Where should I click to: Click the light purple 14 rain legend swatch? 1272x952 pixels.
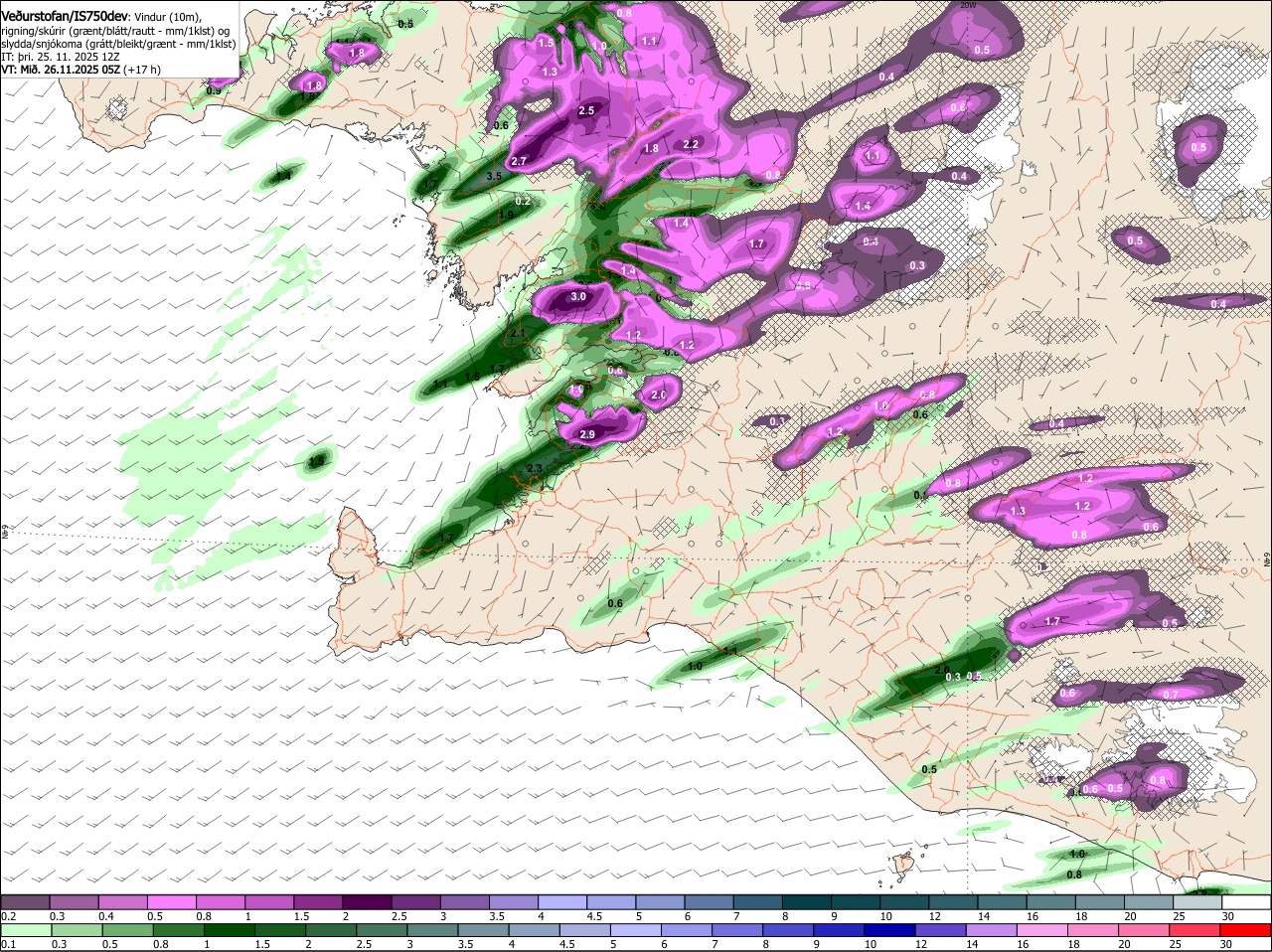pyautogui.click(x=993, y=930)
